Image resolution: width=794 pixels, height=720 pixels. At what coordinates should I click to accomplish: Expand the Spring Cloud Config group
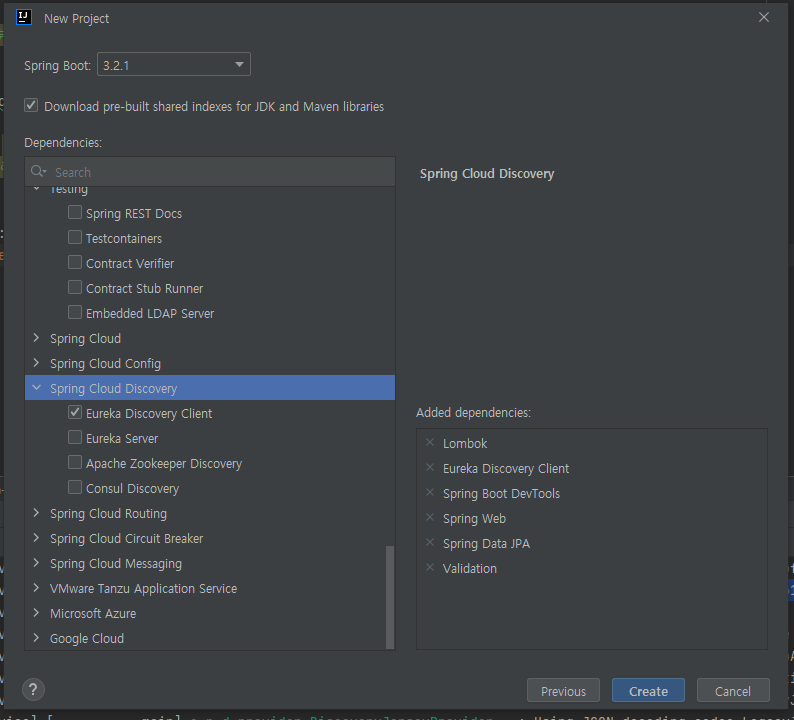click(x=36, y=363)
